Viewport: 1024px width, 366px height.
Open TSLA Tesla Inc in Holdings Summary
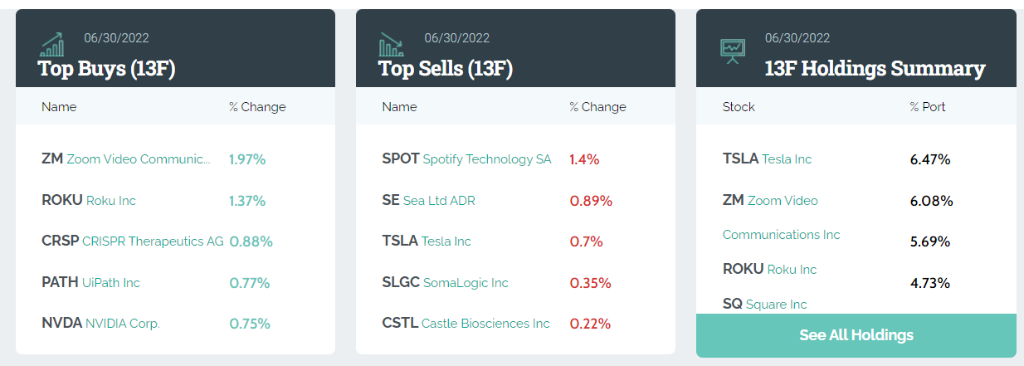coord(767,159)
